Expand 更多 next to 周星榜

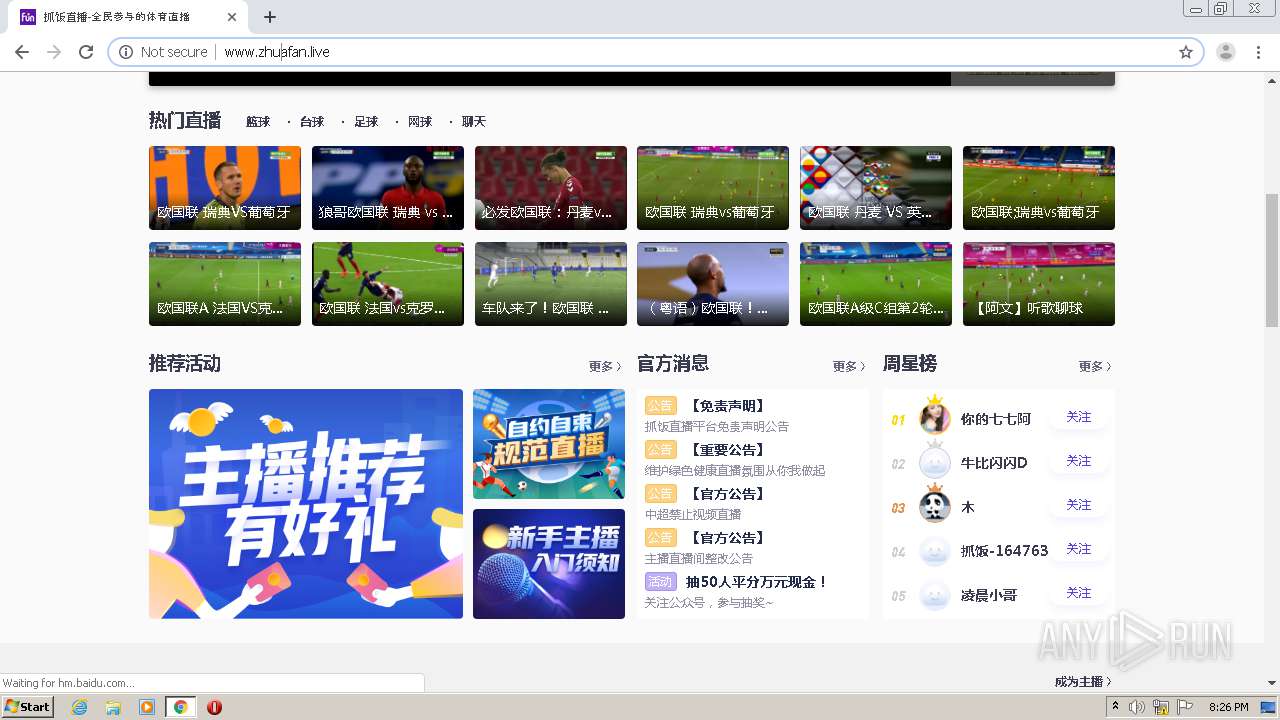click(1095, 367)
